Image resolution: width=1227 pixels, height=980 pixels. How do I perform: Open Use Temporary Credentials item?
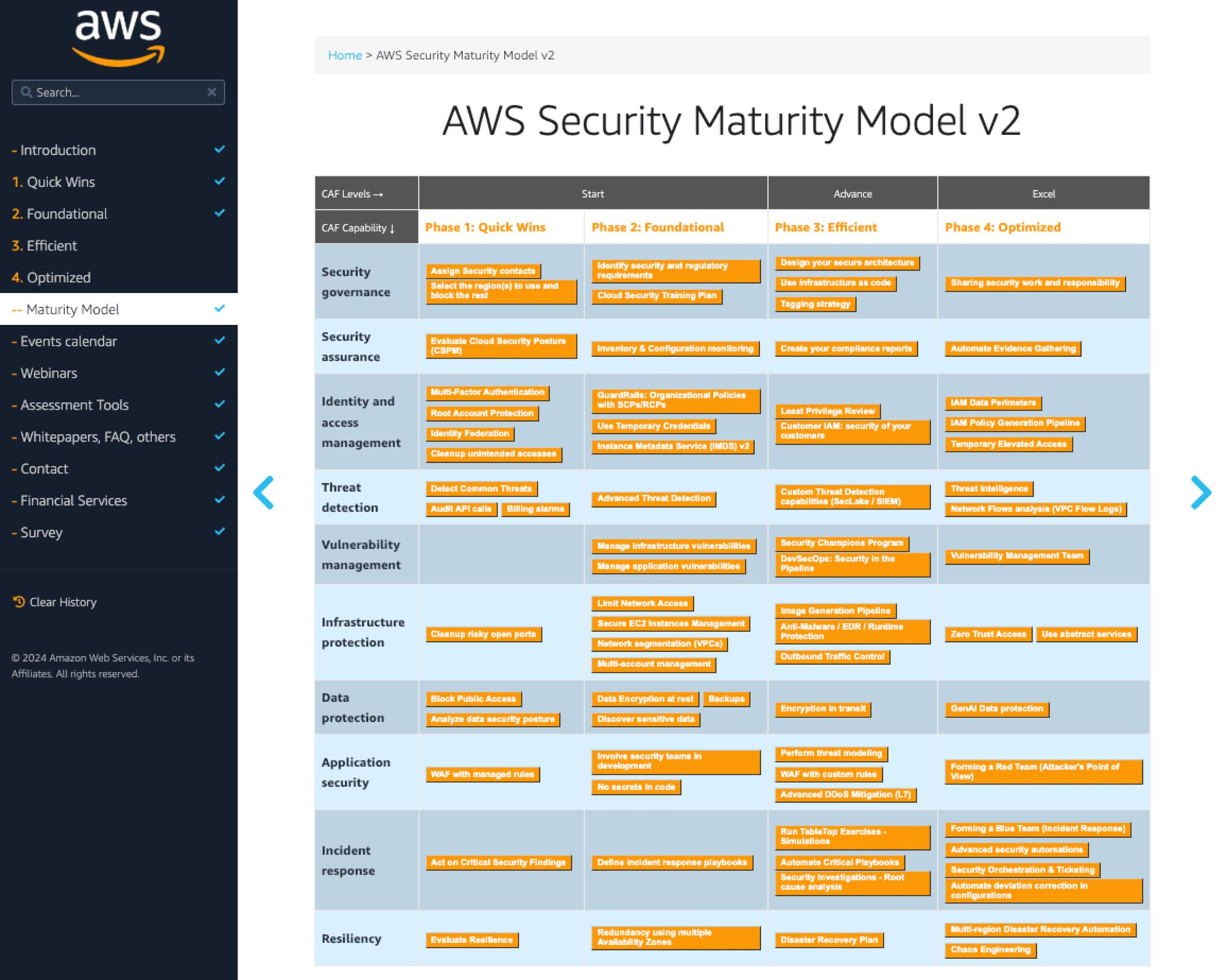653,426
